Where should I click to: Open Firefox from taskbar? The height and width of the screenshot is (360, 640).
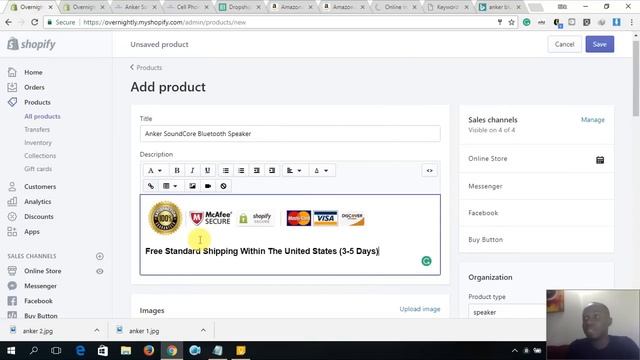click(x=149, y=351)
